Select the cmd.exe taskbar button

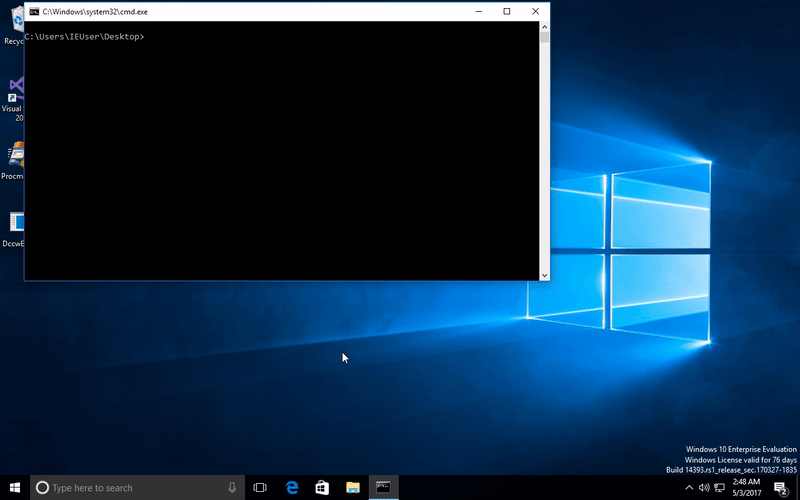383,488
